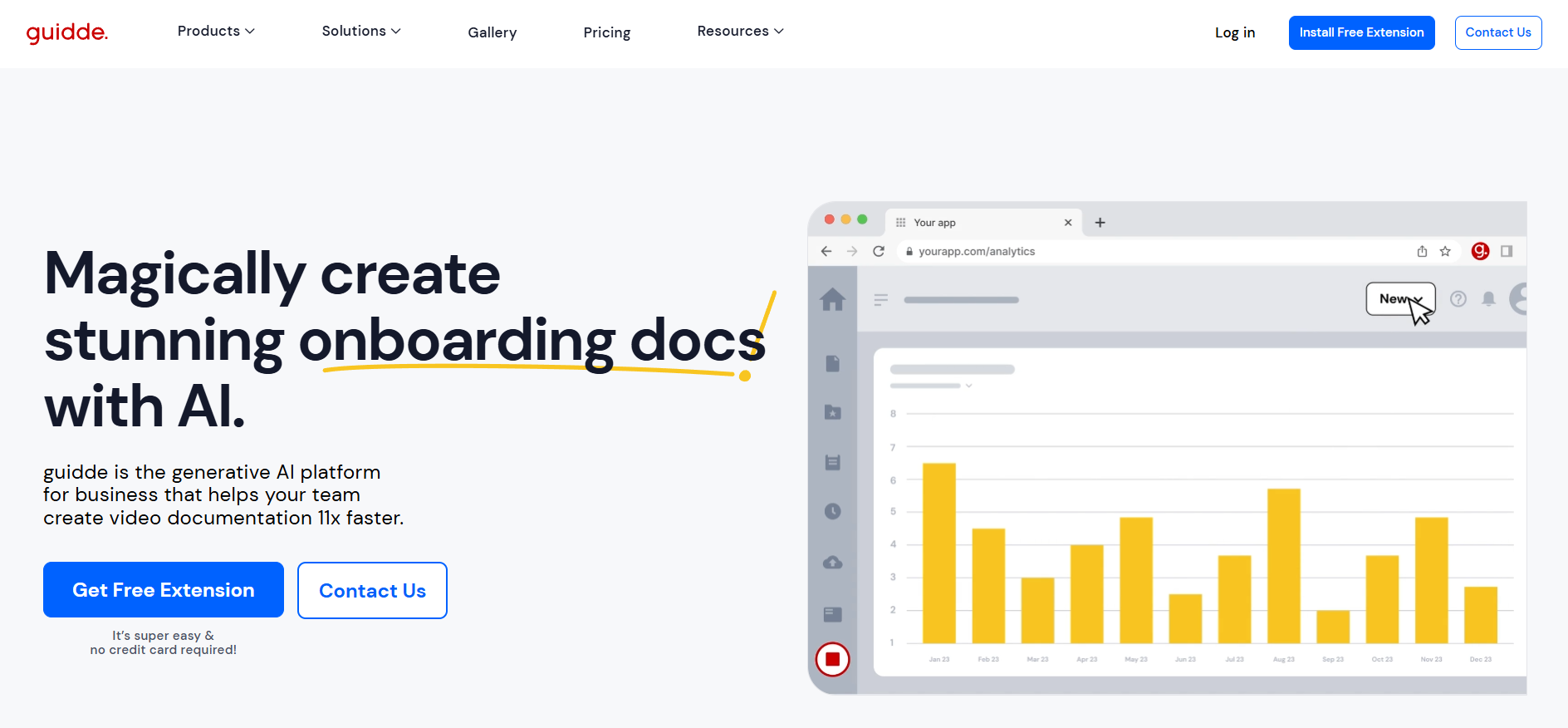Open the Resources dropdown menu
The width and height of the screenshot is (1568, 728).
[740, 32]
